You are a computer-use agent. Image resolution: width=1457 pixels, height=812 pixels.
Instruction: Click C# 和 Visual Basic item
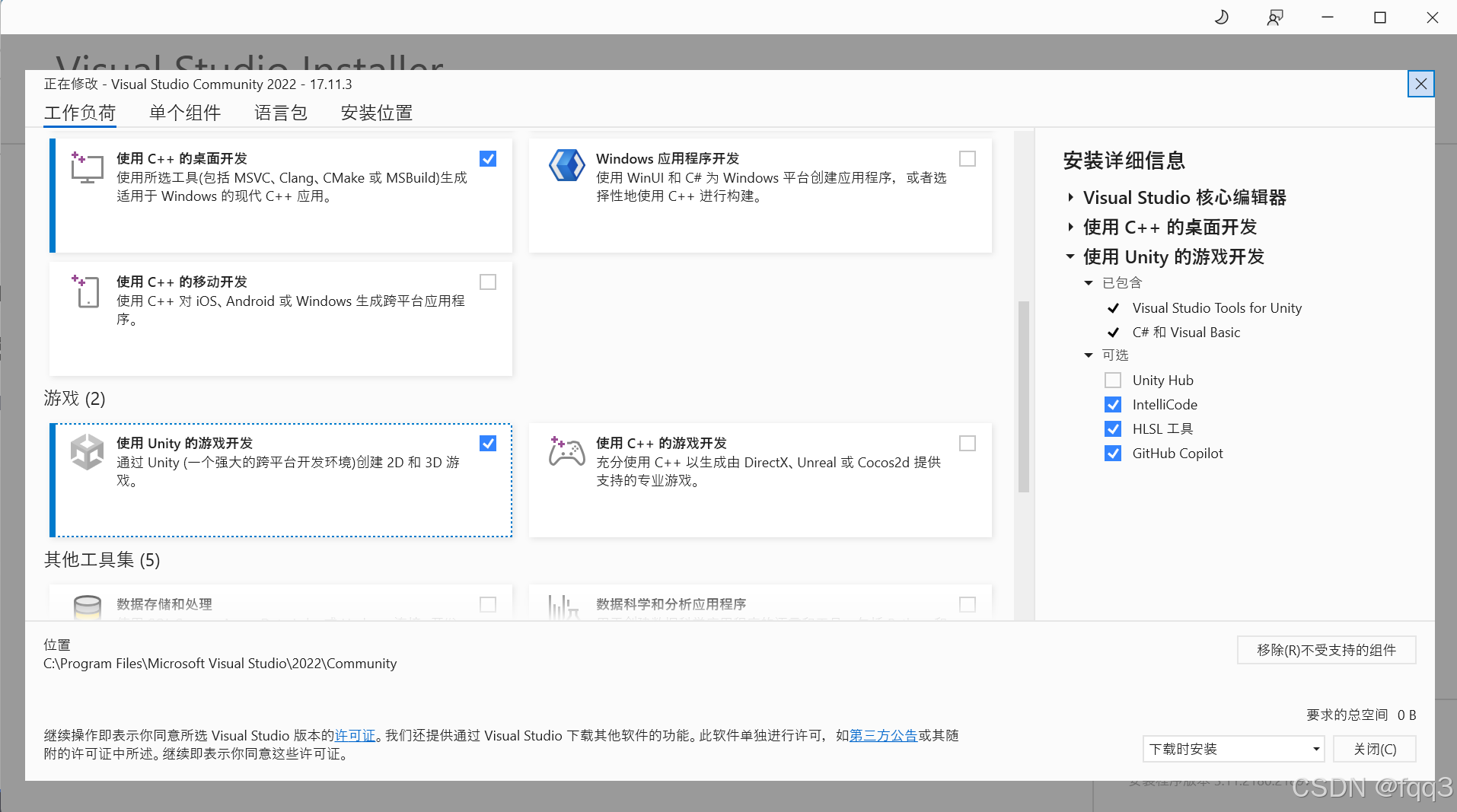click(1186, 332)
